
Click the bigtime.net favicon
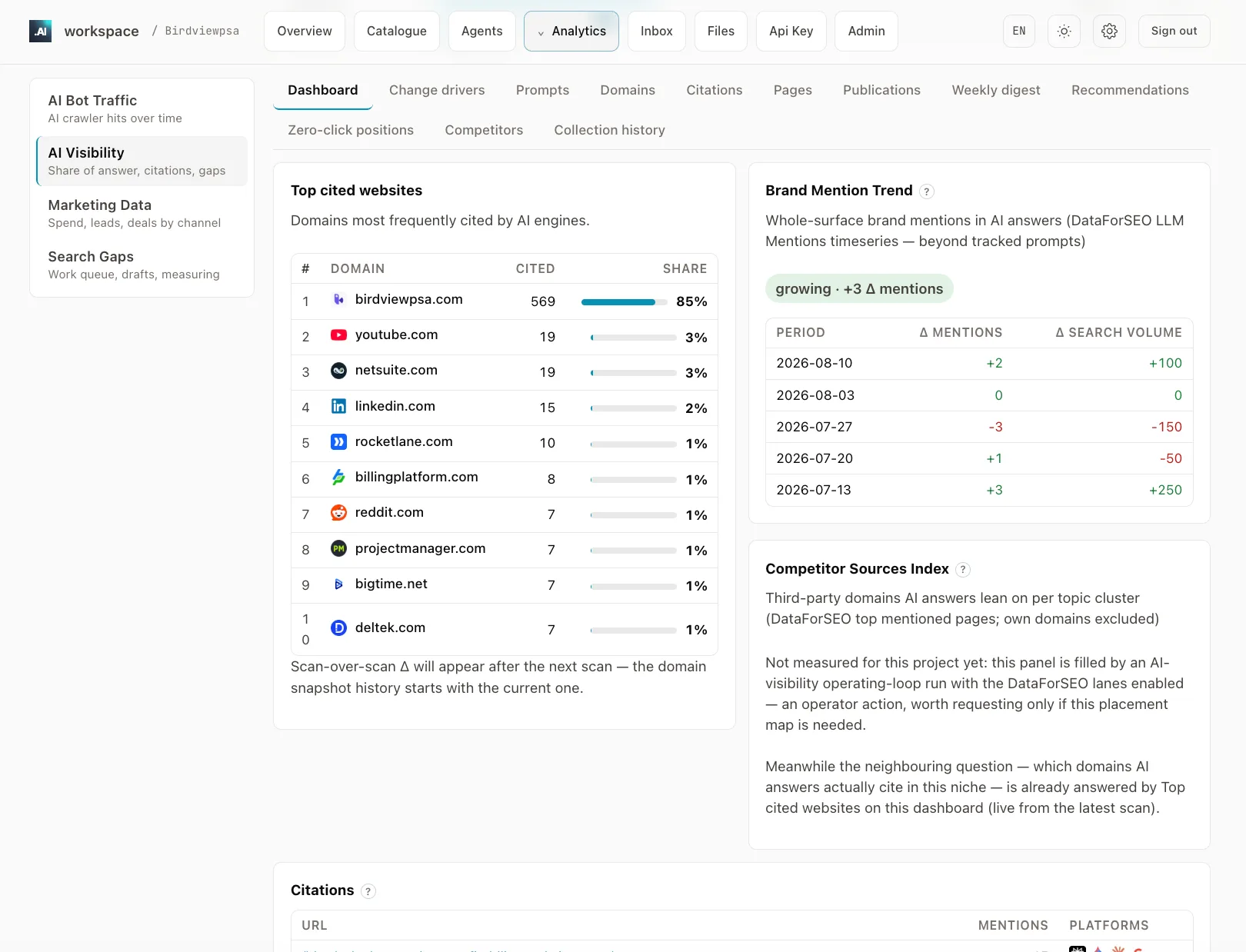pos(338,584)
